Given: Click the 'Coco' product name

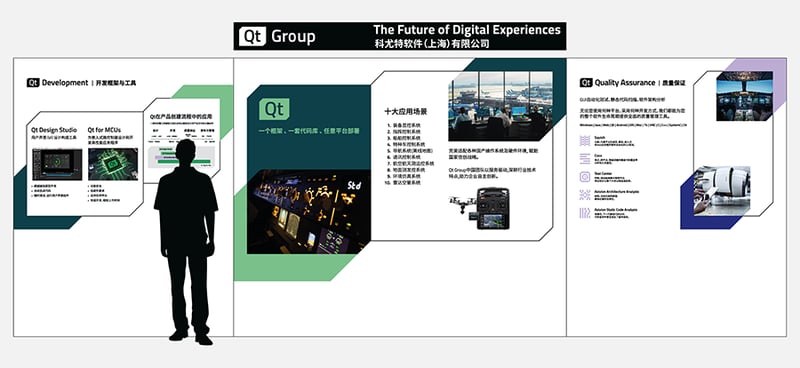Looking at the screenshot, I should click(599, 156).
